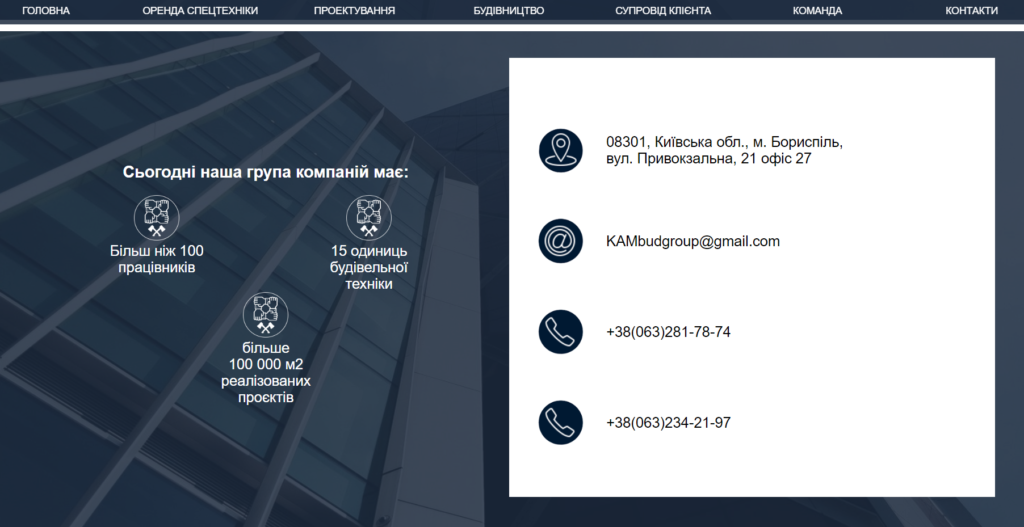
Task: Click the icon above 'Більш ніж 100 працівників'
Action: coord(156,217)
